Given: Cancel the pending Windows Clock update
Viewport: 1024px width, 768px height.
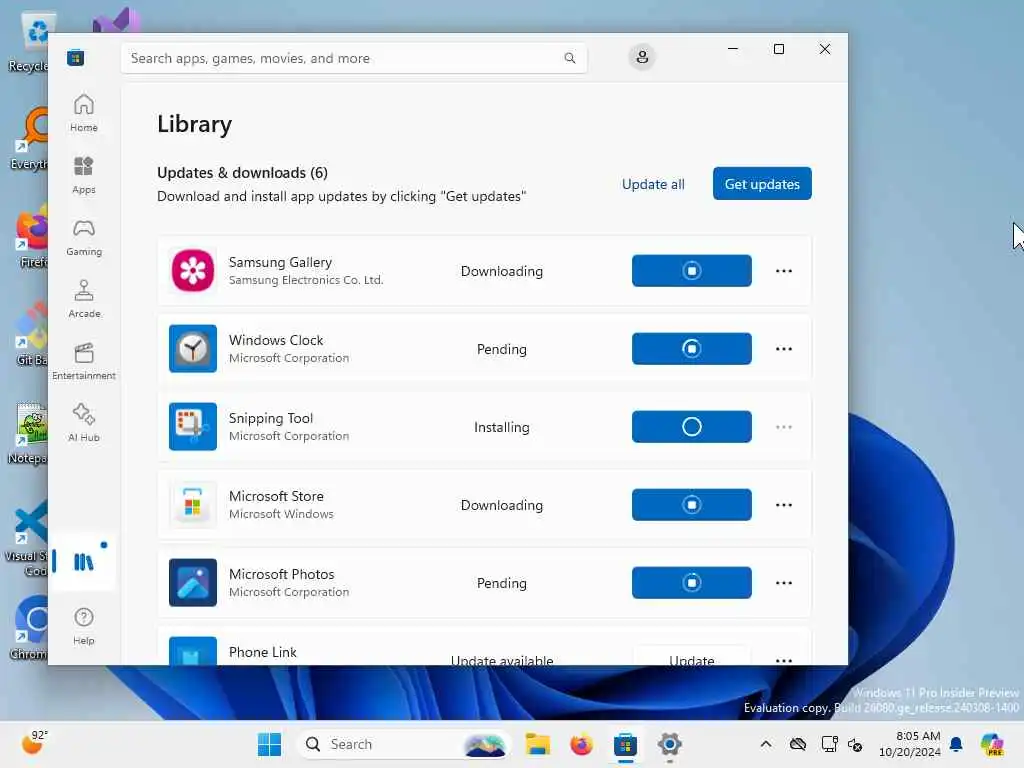Looking at the screenshot, I should point(692,349).
